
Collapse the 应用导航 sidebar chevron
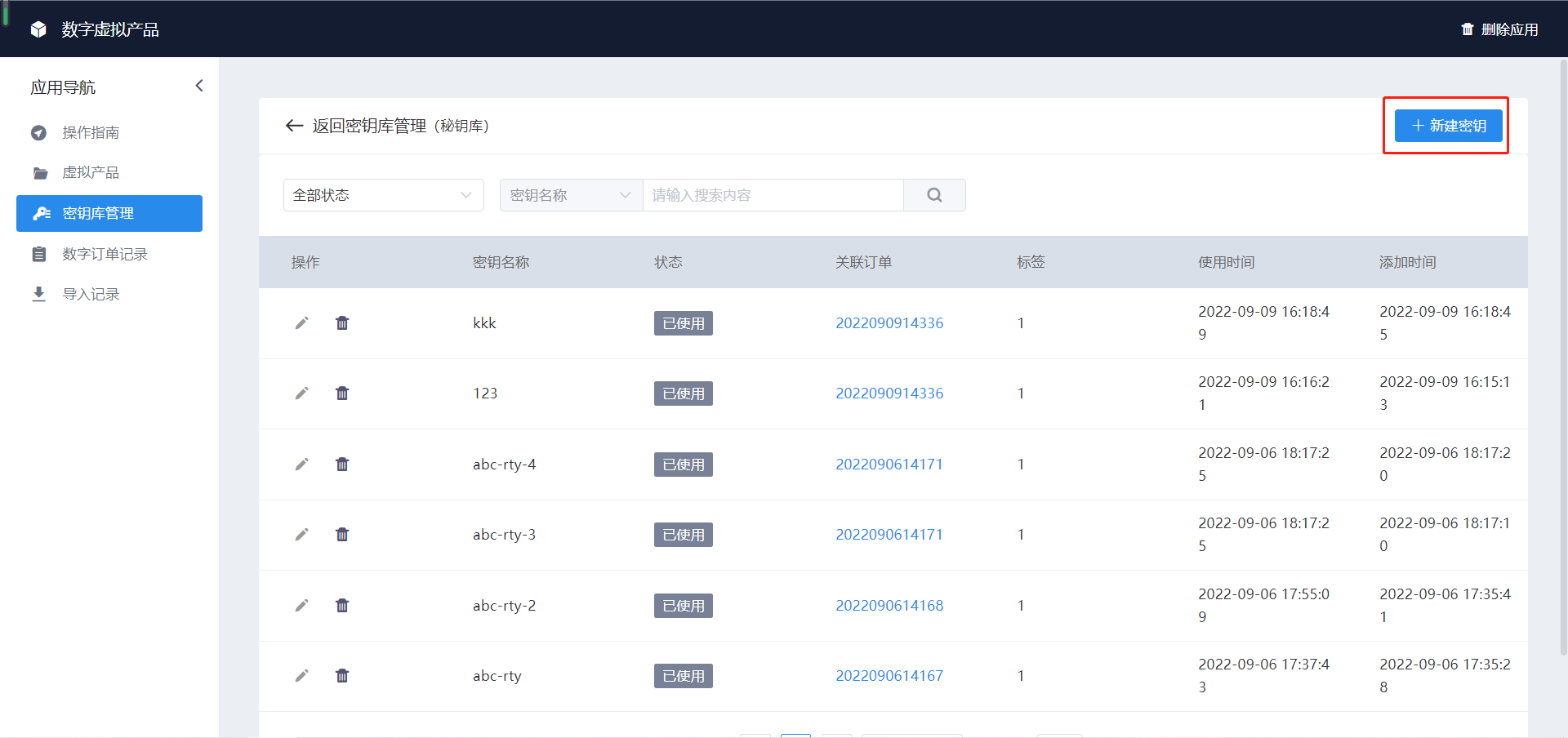(199, 86)
